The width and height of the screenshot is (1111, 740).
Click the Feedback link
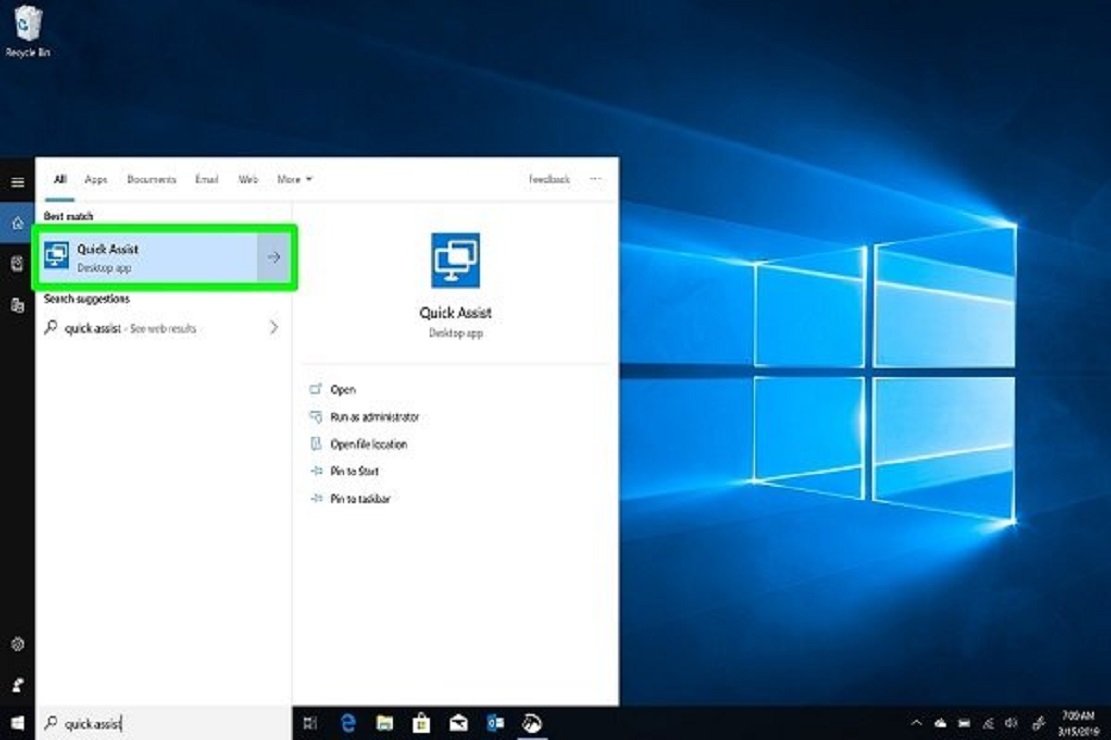coord(549,179)
